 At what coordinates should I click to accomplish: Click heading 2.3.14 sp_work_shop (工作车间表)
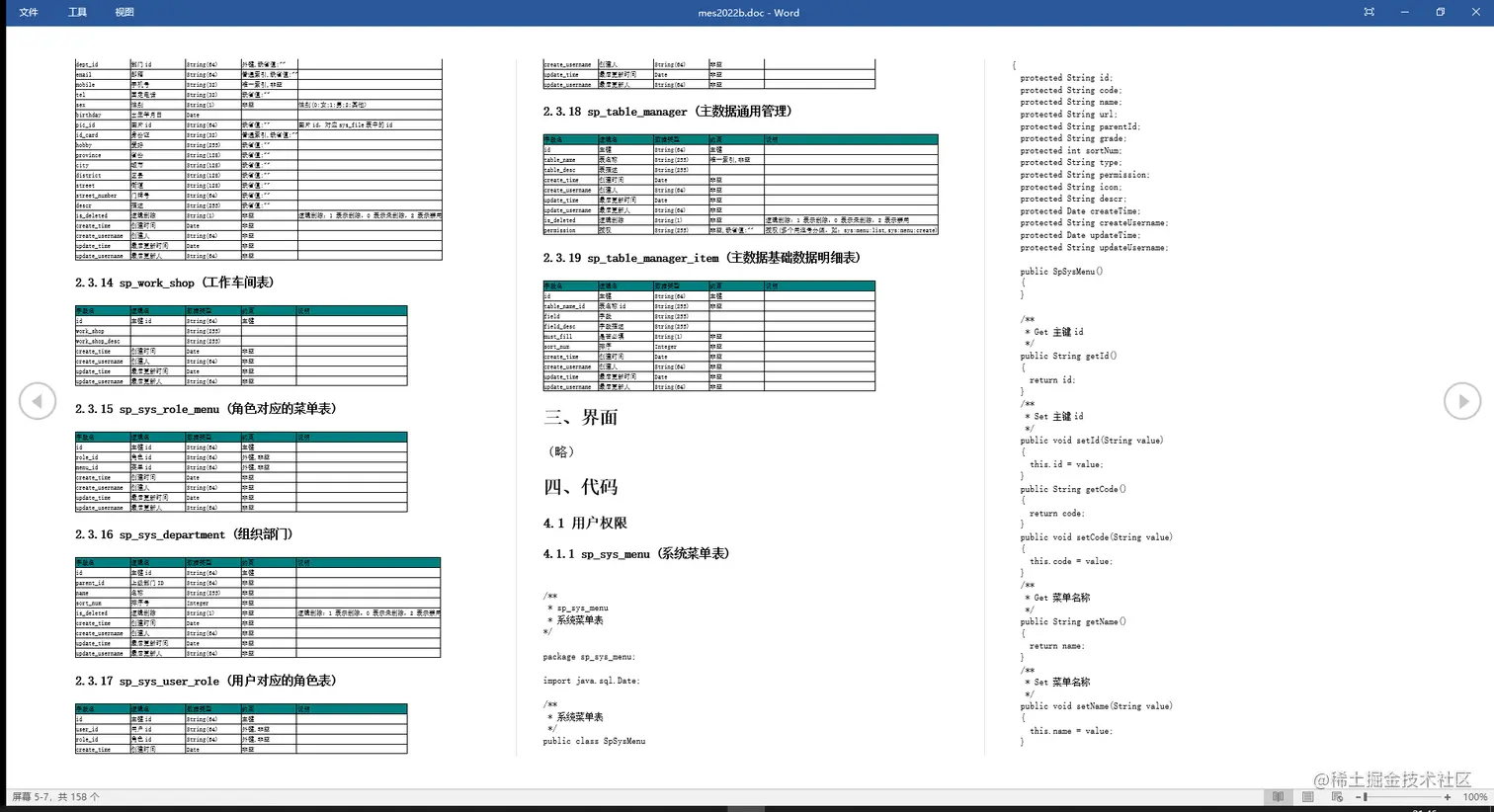(x=175, y=283)
